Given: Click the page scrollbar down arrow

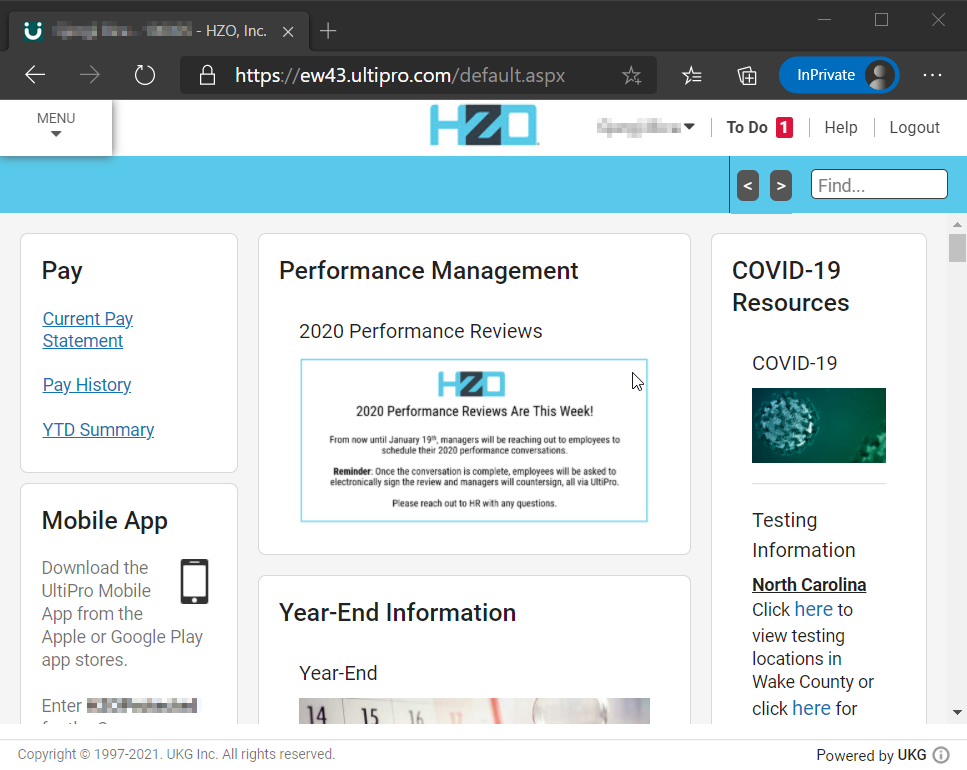Looking at the screenshot, I should (x=957, y=712).
